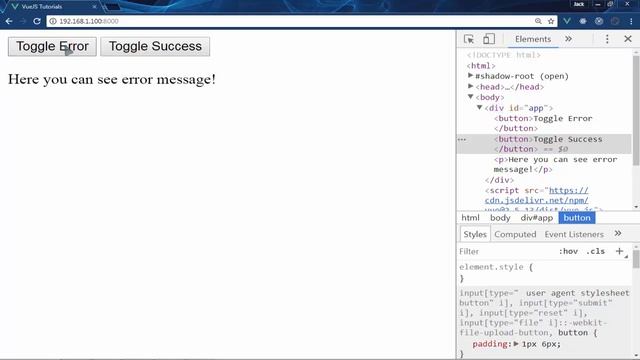Select the Toggle Error button node in DOM

coord(543,123)
